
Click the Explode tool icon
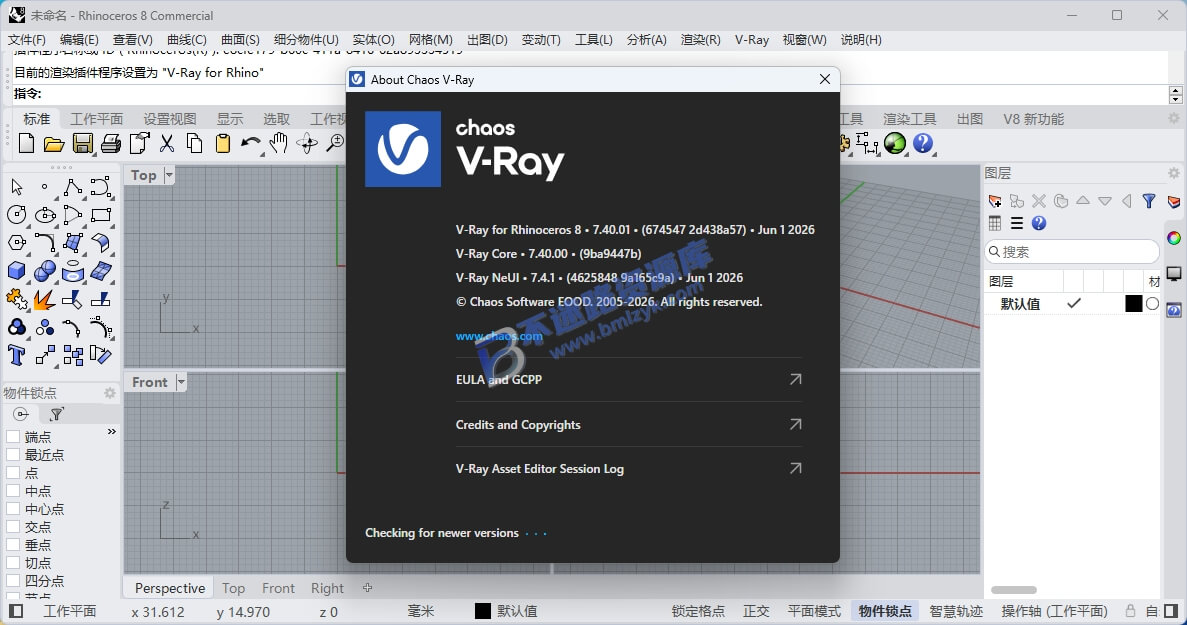click(45, 300)
